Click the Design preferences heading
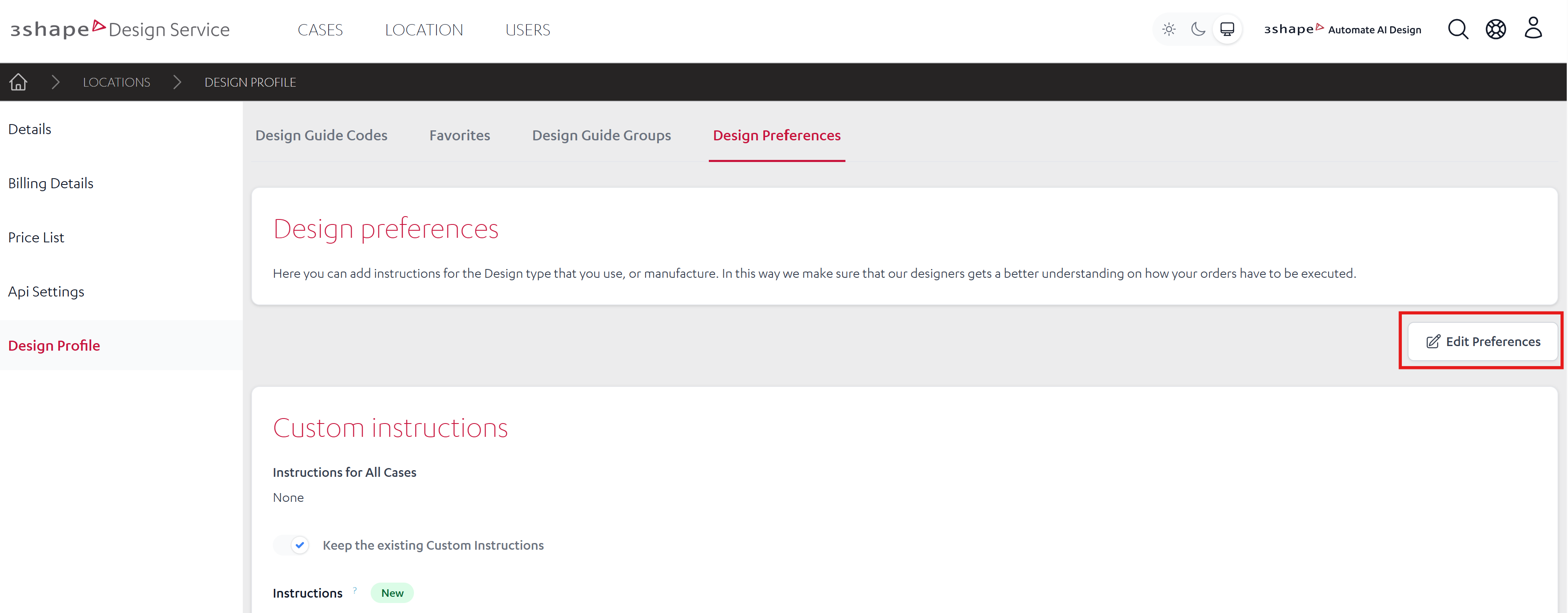 click(x=385, y=229)
